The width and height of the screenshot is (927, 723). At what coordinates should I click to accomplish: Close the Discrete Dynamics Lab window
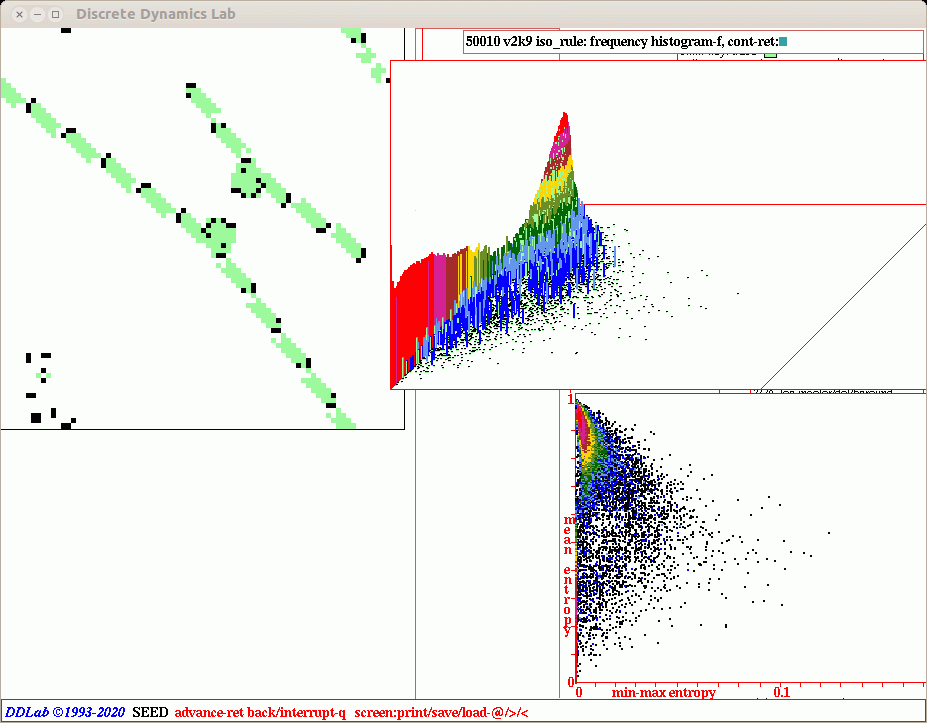tap(20, 14)
